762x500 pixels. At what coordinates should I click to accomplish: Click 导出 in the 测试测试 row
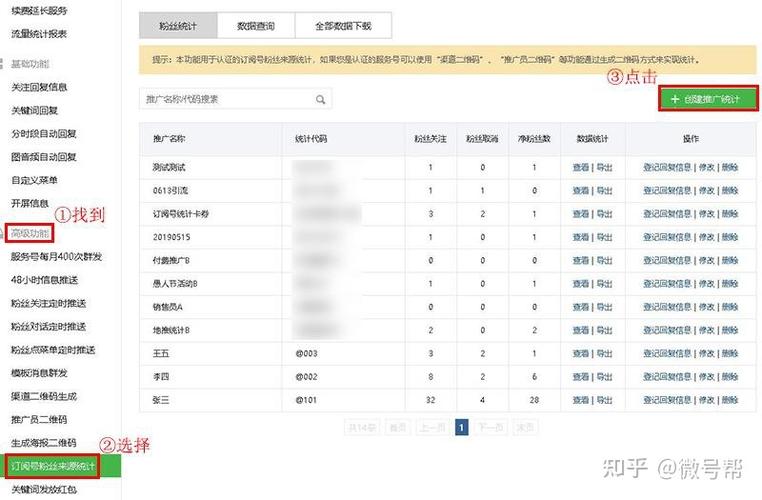(604, 168)
